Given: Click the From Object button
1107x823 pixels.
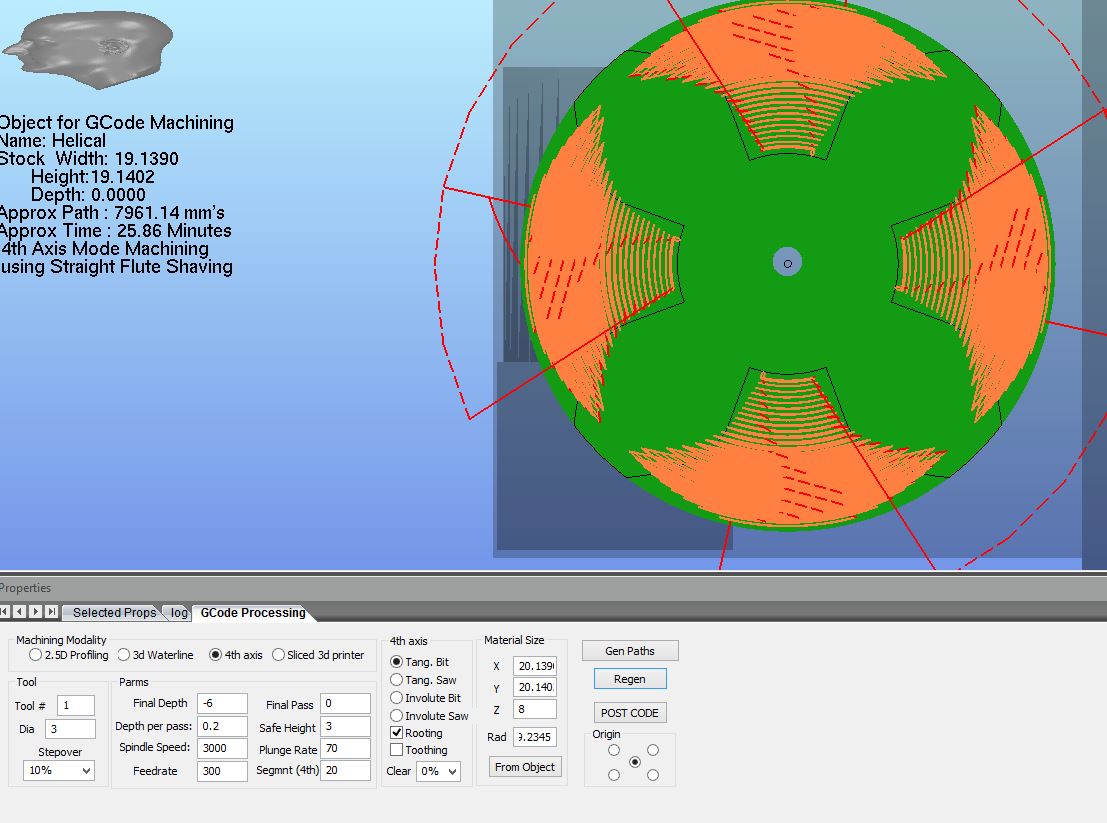Looking at the screenshot, I should 525,767.
